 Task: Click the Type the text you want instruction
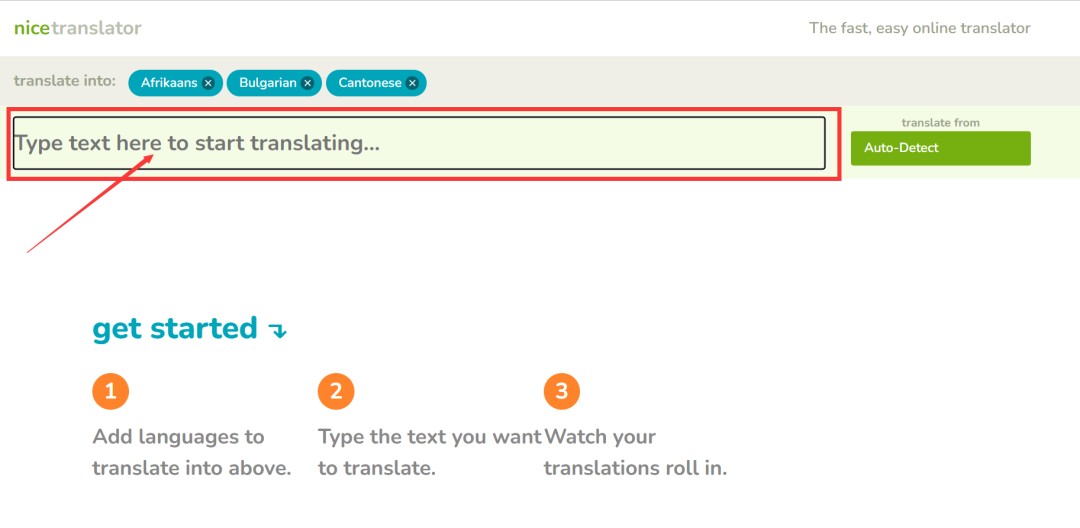pos(429,452)
